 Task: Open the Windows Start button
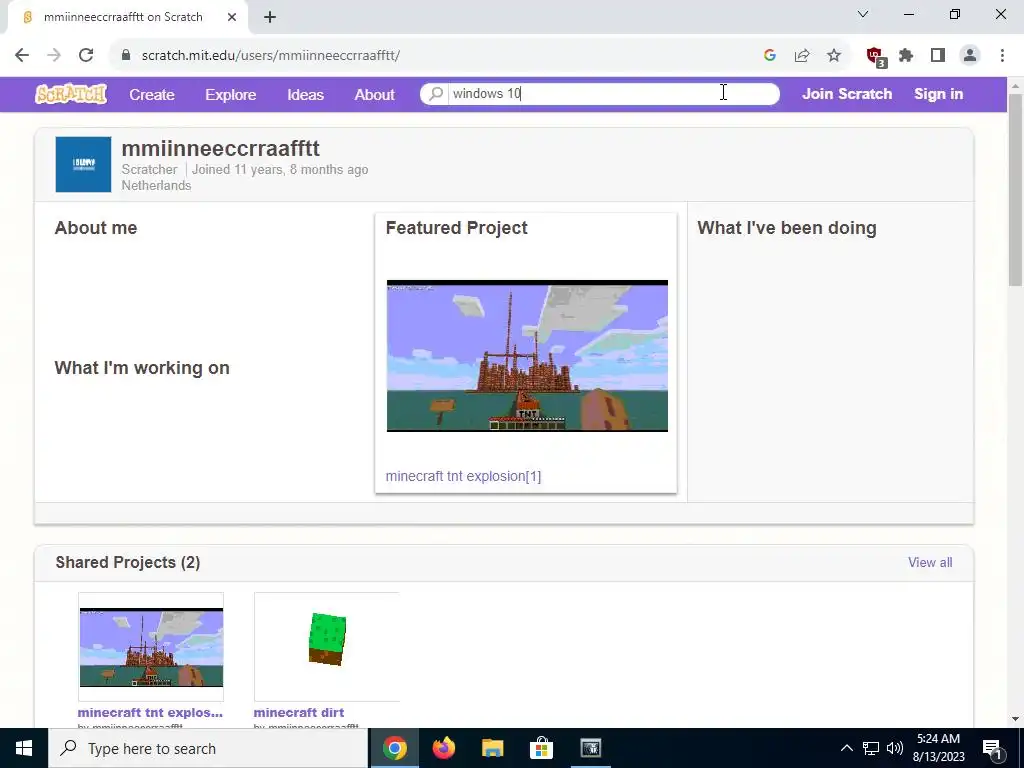[24, 748]
